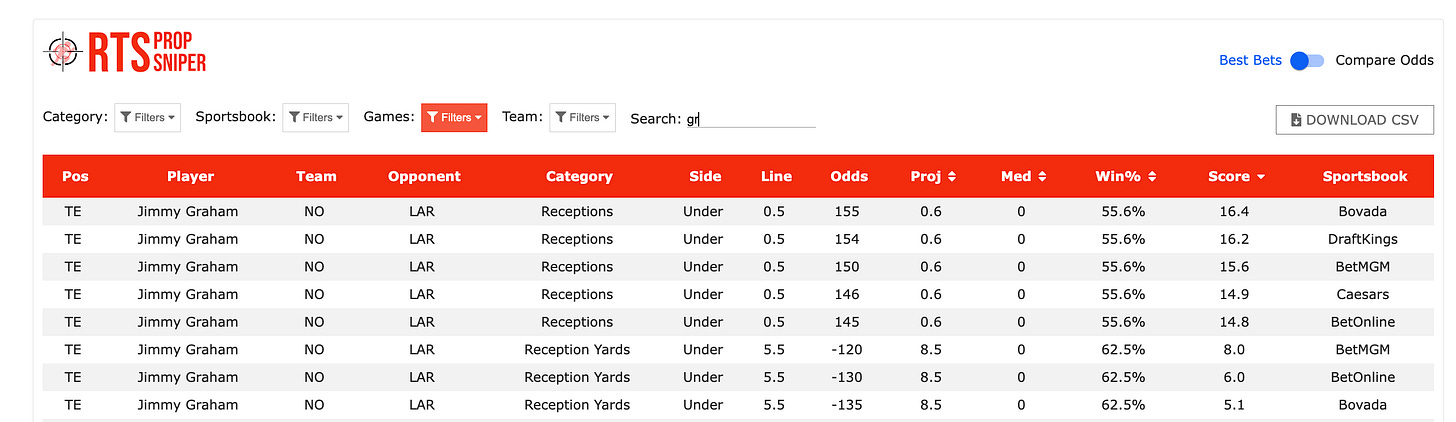1456x422 pixels.
Task: Click the Player column header
Action: (190, 177)
